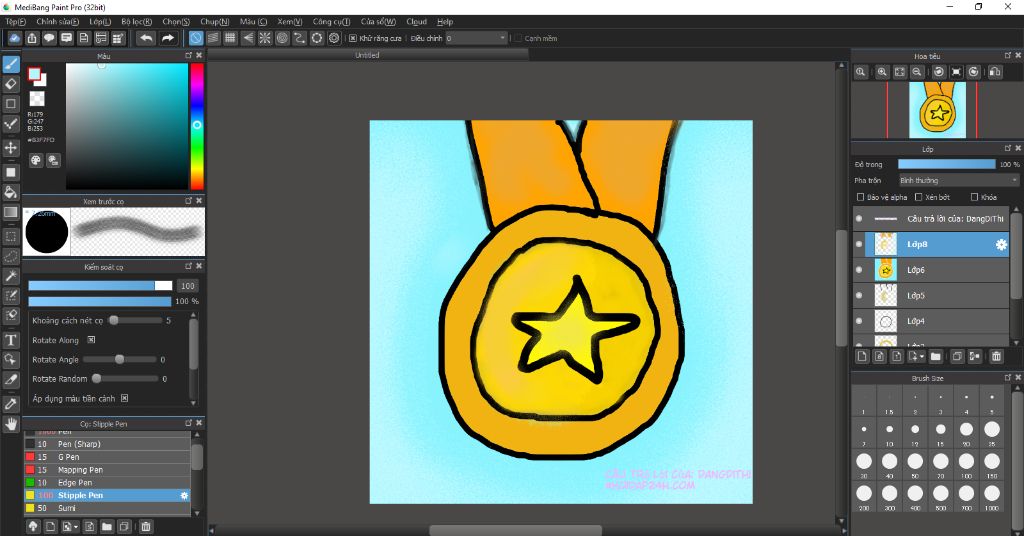Delete brush using brush panel trash icon
Image resolution: width=1024 pixels, height=536 pixels.
[146, 526]
